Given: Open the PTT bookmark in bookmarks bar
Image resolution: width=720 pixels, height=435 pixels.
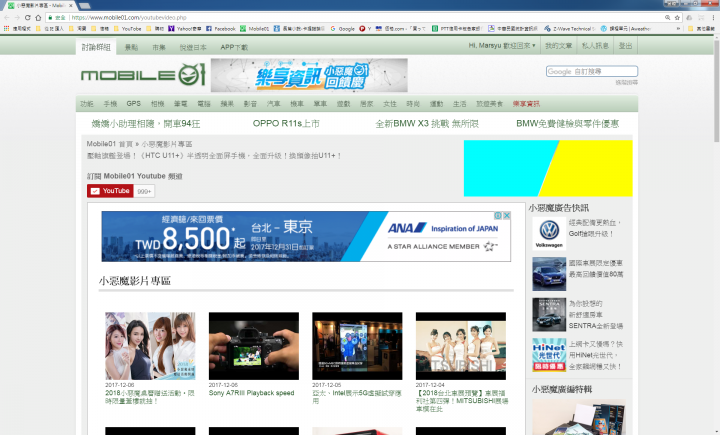Looking at the screenshot, I should [x=457, y=28].
